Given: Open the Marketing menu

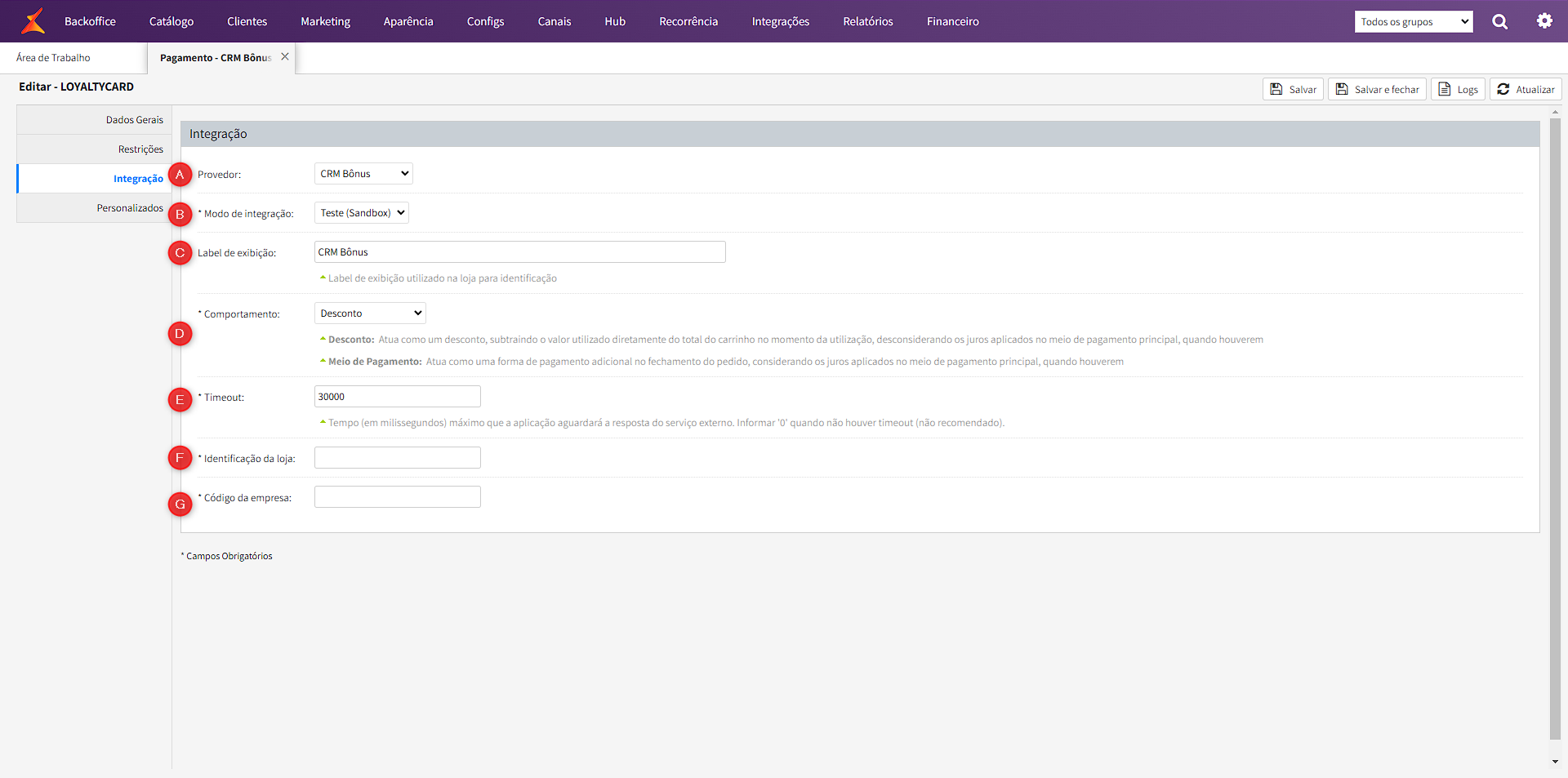Looking at the screenshot, I should 325,21.
